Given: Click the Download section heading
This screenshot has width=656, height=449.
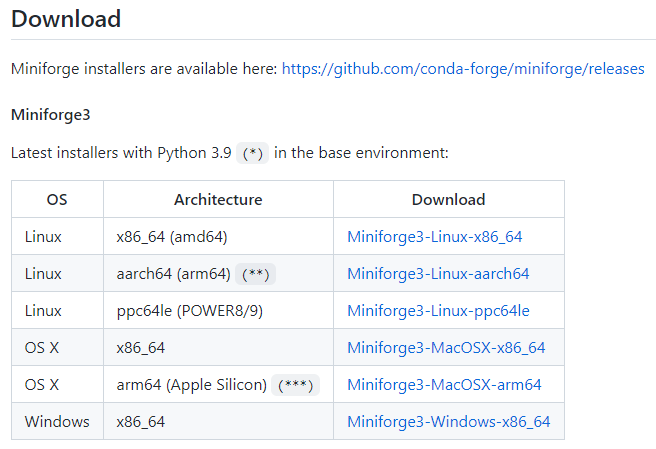Looking at the screenshot, I should click(66, 19).
